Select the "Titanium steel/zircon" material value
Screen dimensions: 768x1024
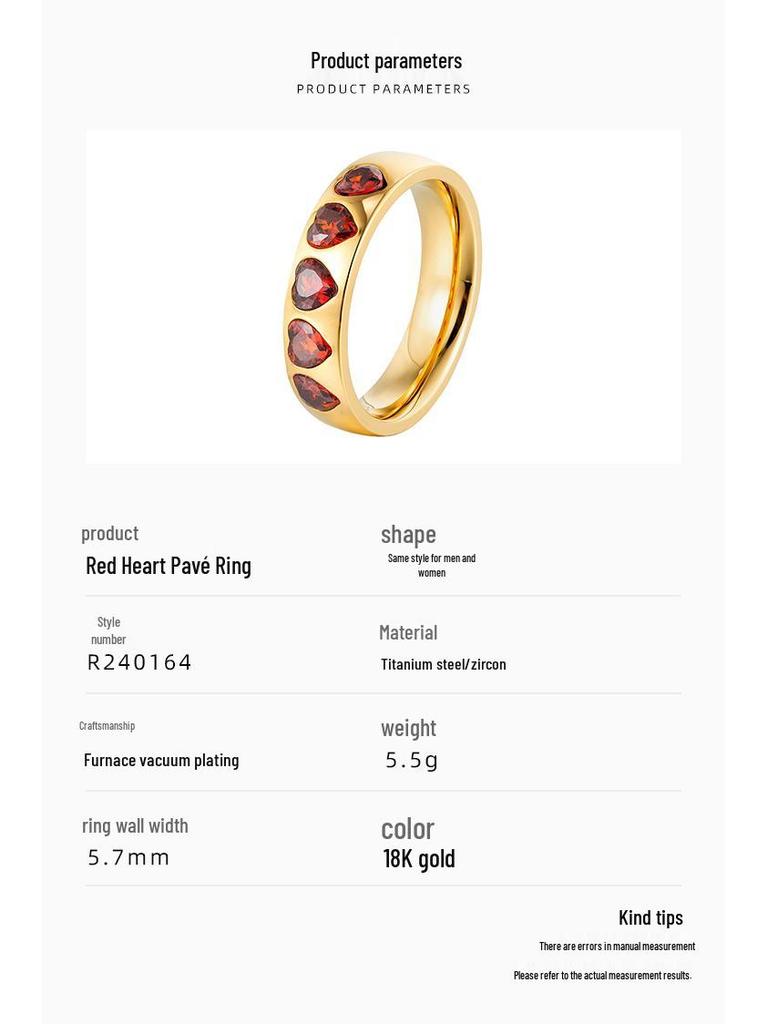(x=443, y=664)
